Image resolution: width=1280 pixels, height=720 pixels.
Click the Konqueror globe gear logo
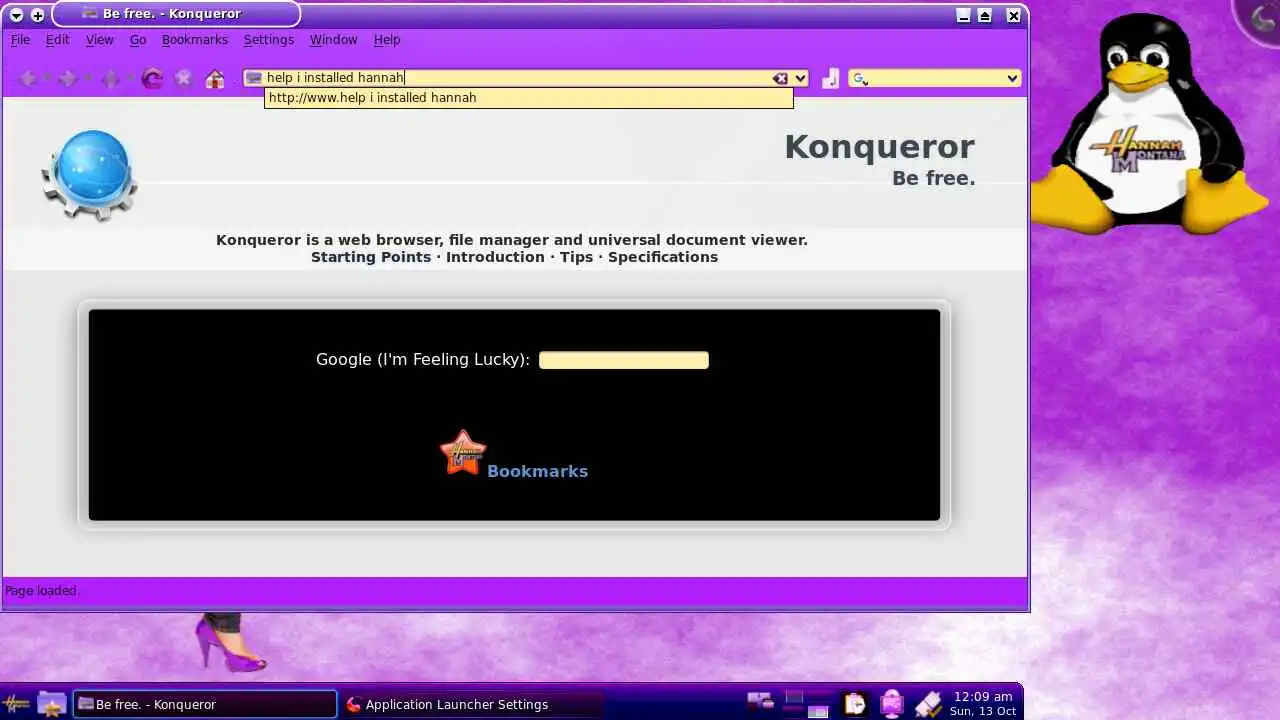(x=90, y=174)
